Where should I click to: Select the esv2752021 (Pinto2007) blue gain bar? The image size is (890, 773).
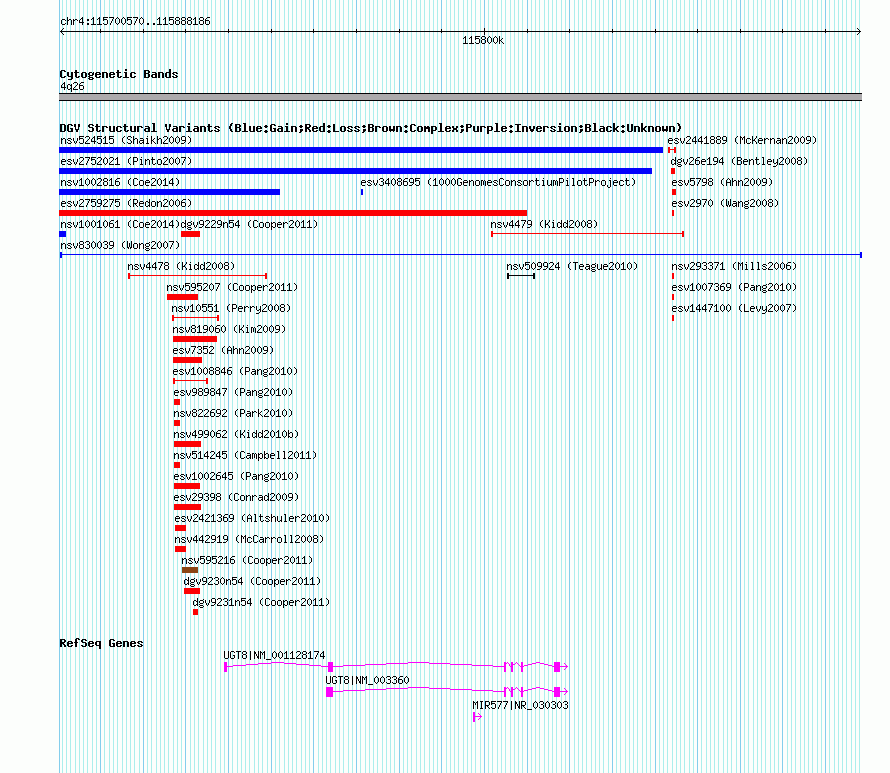355,171
